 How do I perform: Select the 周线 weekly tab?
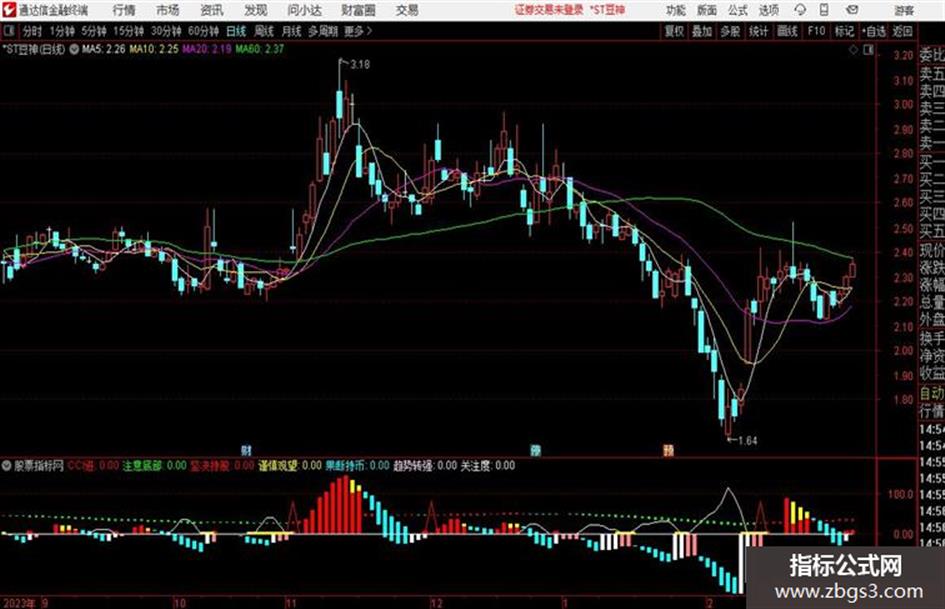[x=263, y=31]
